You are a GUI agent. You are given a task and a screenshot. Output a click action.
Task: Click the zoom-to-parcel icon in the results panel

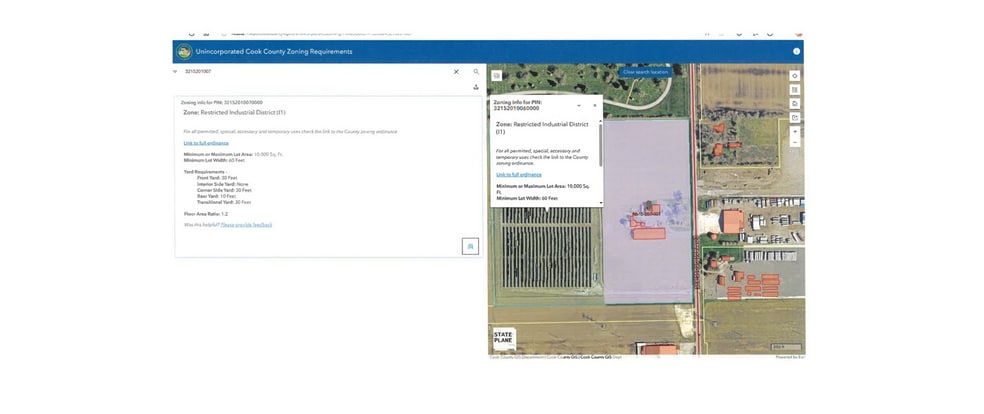(x=470, y=245)
